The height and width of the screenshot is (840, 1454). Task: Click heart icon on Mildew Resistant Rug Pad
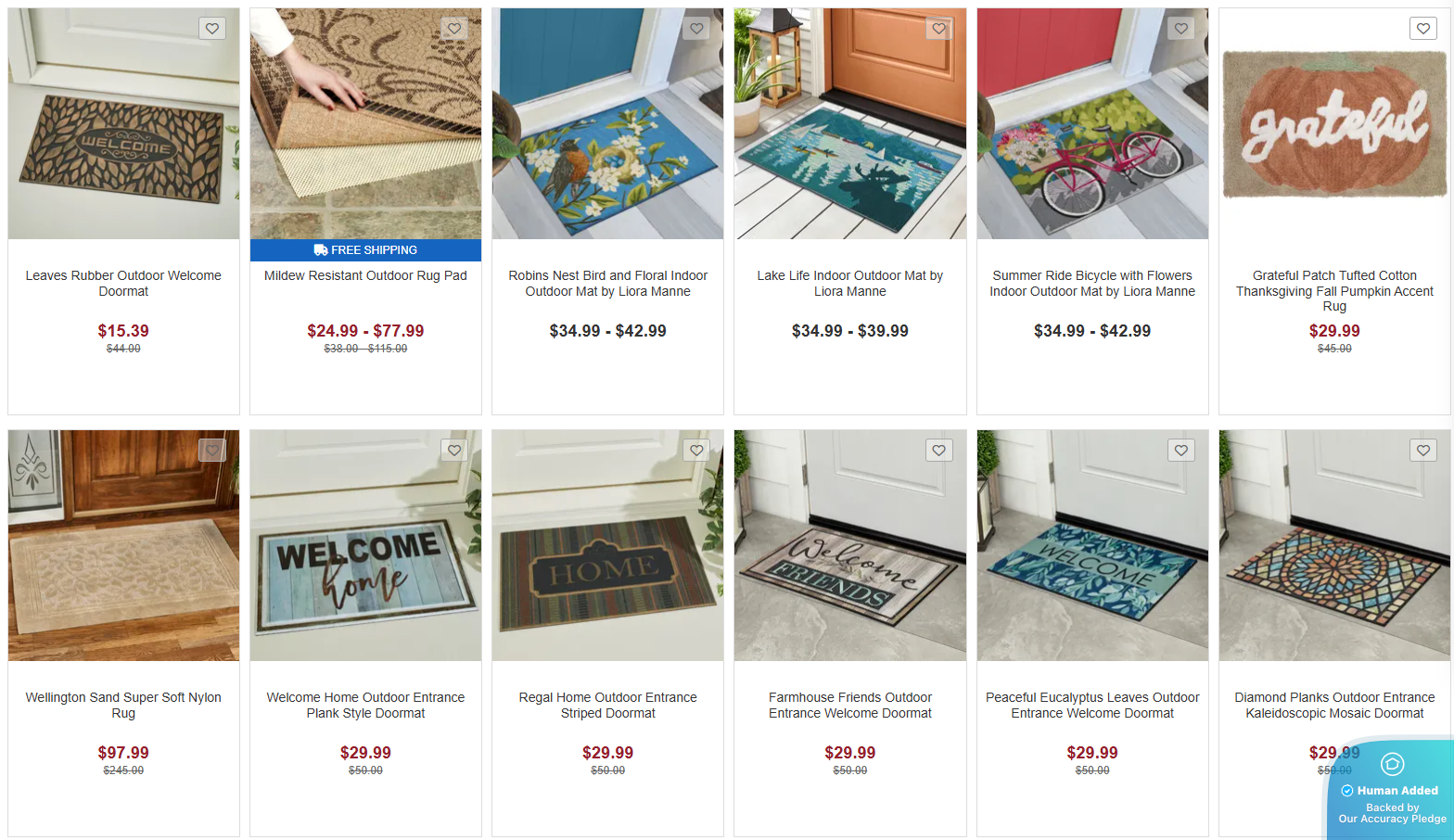(x=454, y=29)
